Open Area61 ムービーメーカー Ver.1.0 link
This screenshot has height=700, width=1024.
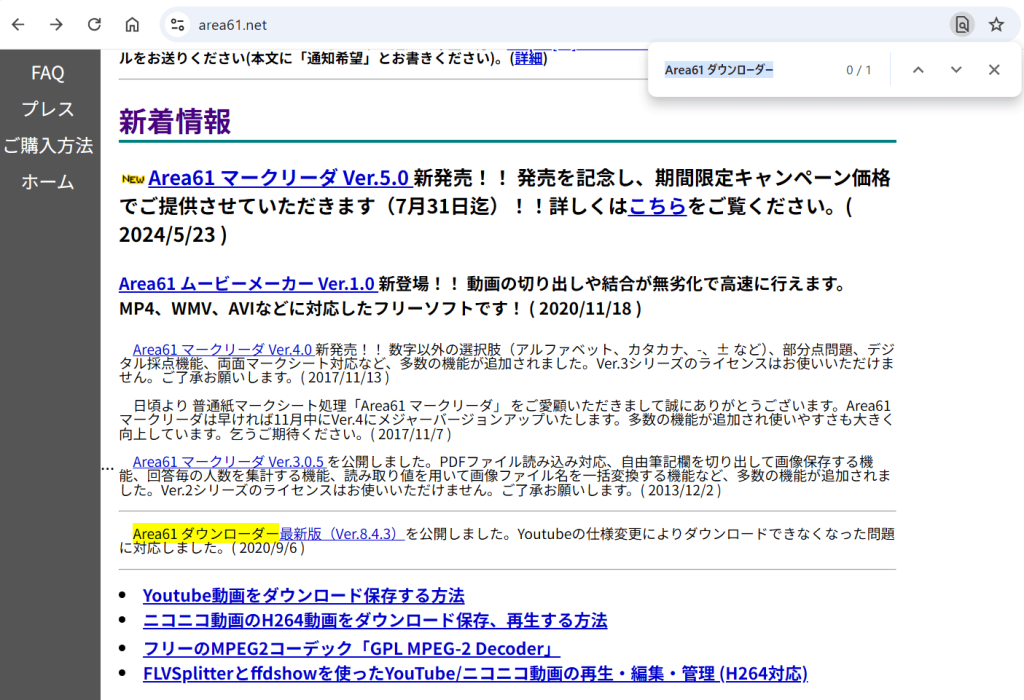(x=246, y=283)
